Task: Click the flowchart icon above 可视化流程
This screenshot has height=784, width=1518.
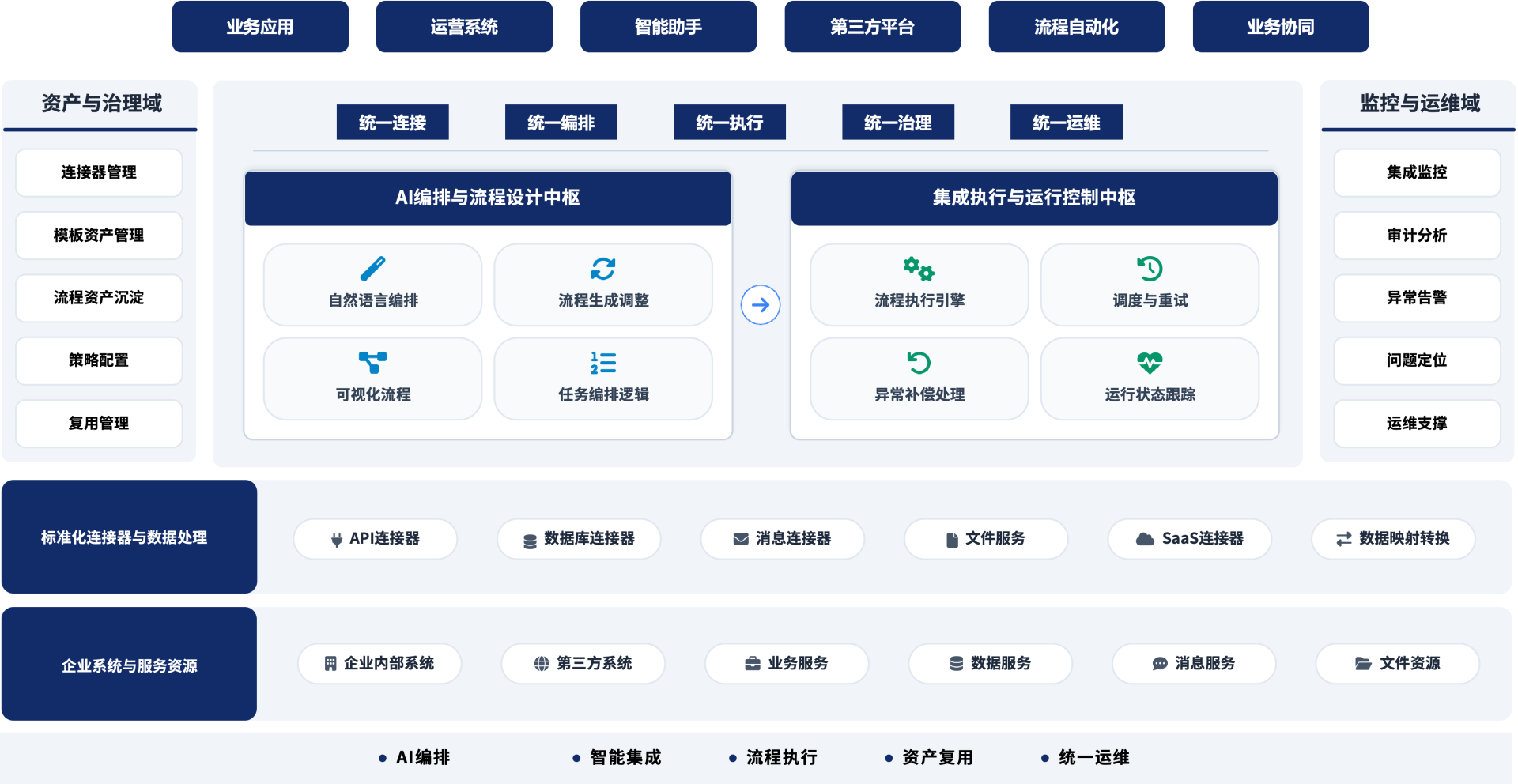Action: 372,363
